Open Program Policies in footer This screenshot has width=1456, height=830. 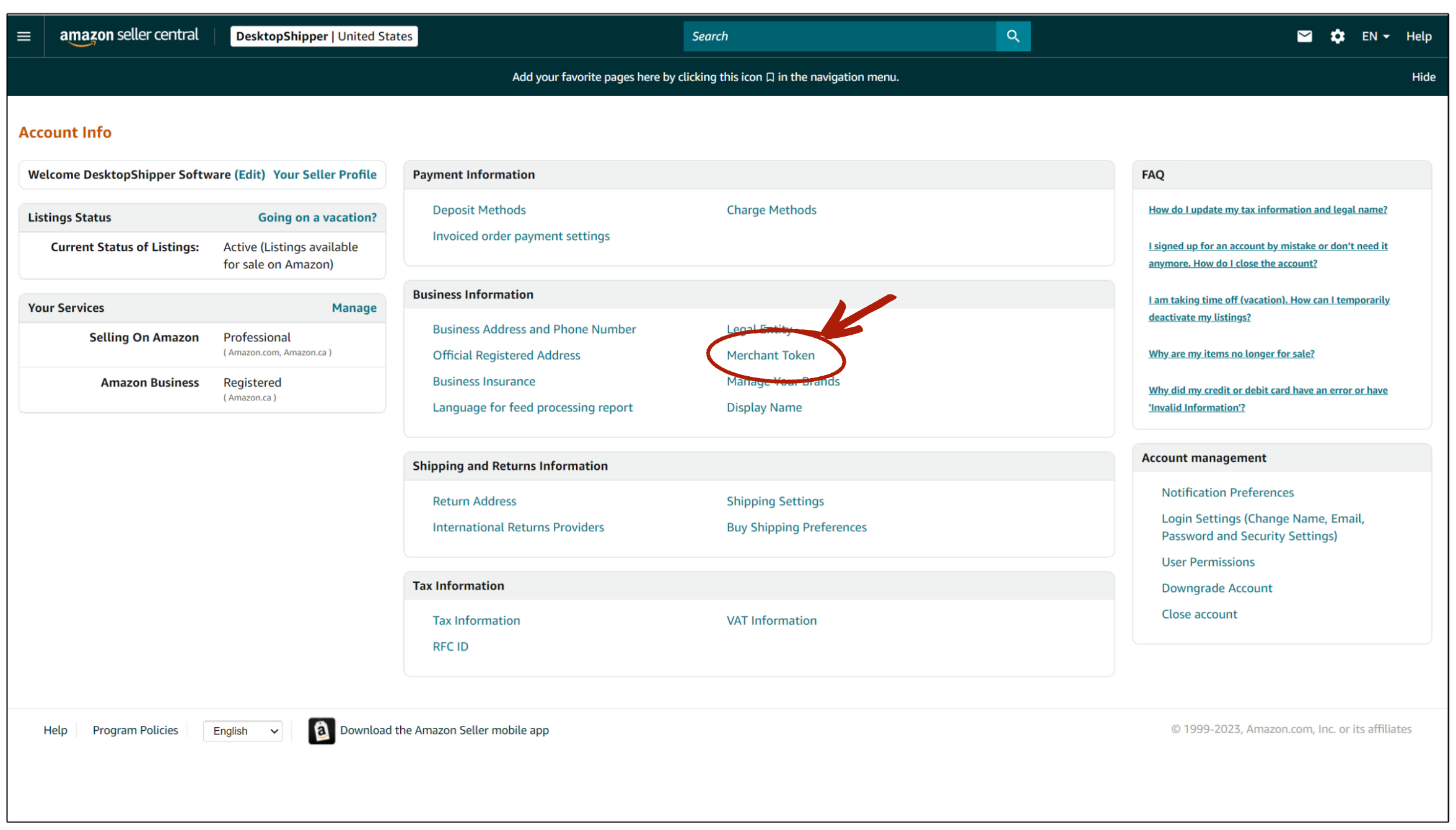point(135,730)
